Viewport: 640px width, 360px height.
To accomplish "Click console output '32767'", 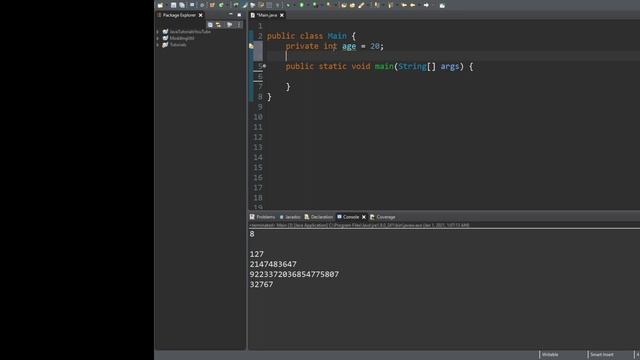I will pyautogui.click(x=261, y=284).
